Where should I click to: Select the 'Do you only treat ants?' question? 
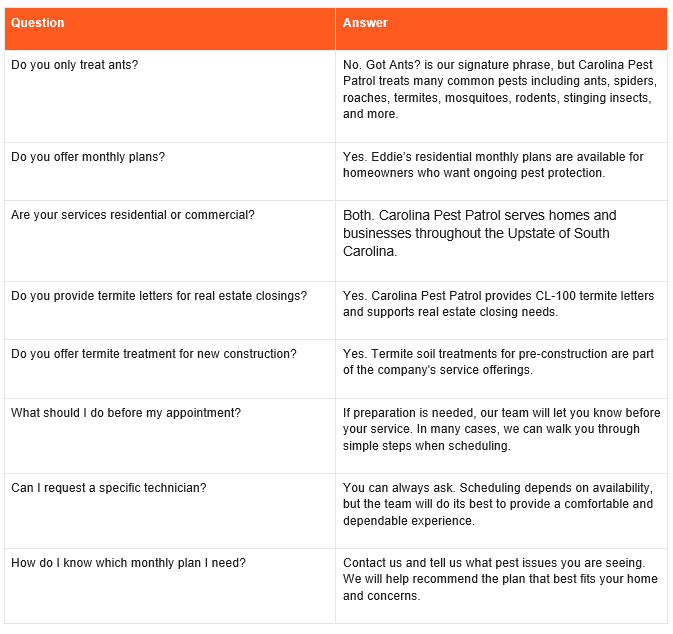click(75, 65)
